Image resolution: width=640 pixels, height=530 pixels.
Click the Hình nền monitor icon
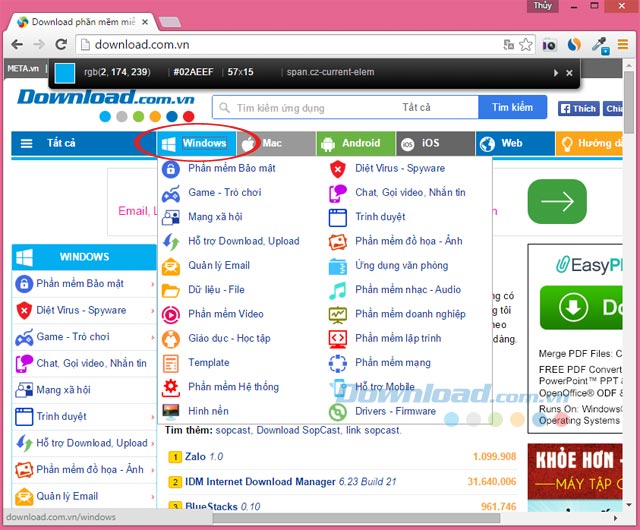(x=171, y=412)
